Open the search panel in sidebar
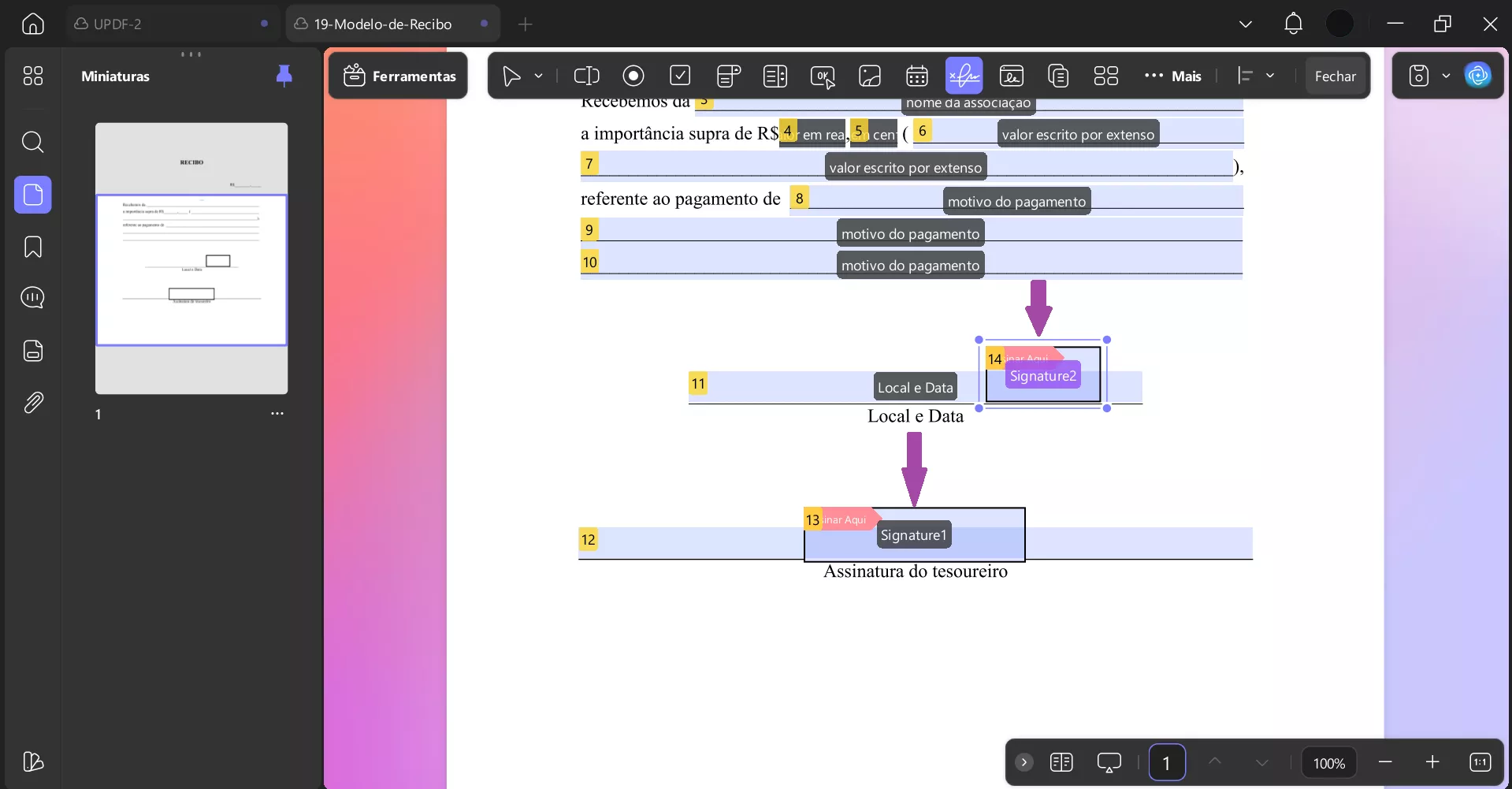The height and width of the screenshot is (789, 1512). coord(32,143)
